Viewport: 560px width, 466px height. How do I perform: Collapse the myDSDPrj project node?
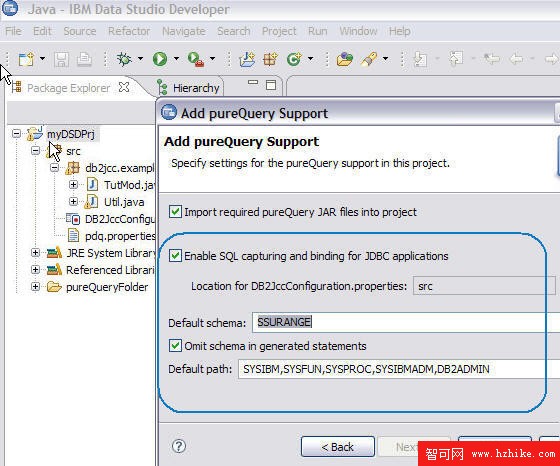click(16, 134)
